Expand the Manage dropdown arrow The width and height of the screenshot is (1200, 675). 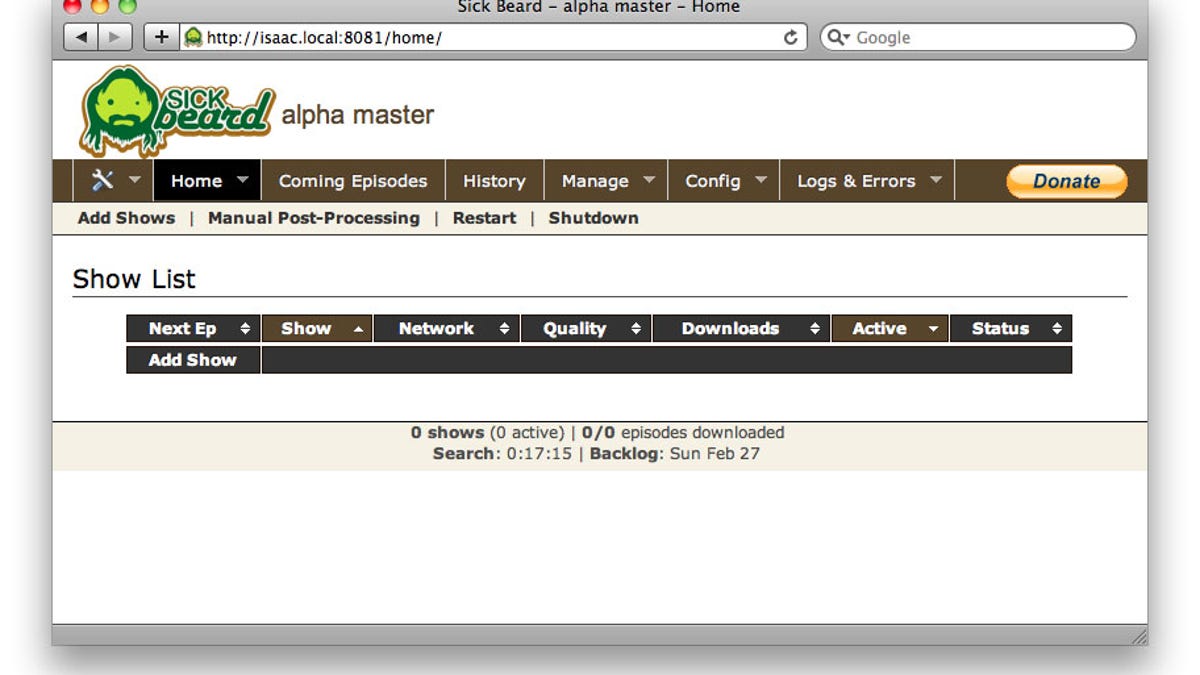pos(649,181)
